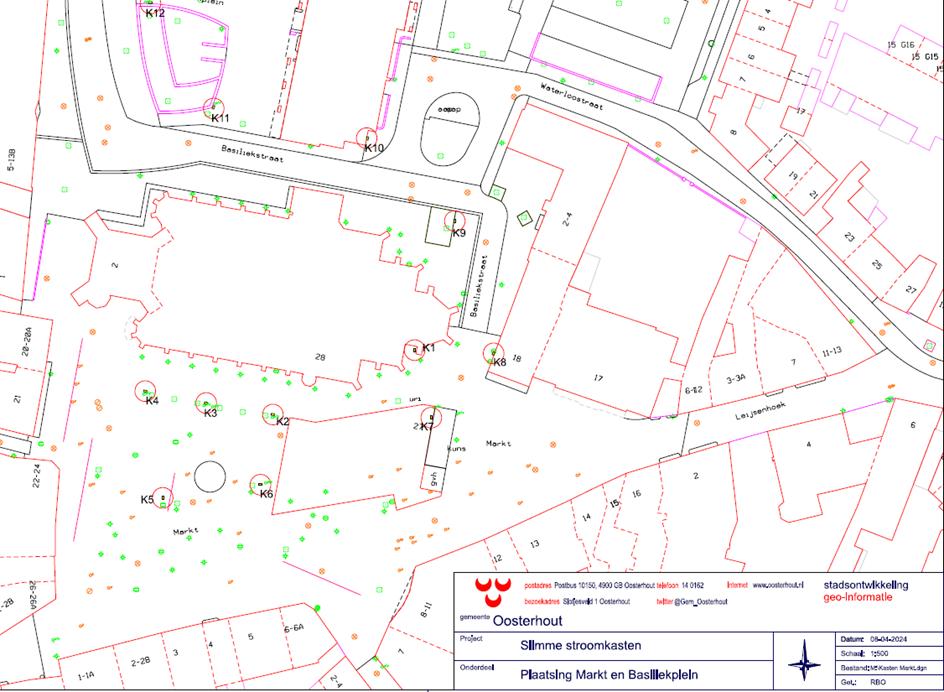Click the K11 marker circle
The image size is (944, 692).
click(x=214, y=108)
